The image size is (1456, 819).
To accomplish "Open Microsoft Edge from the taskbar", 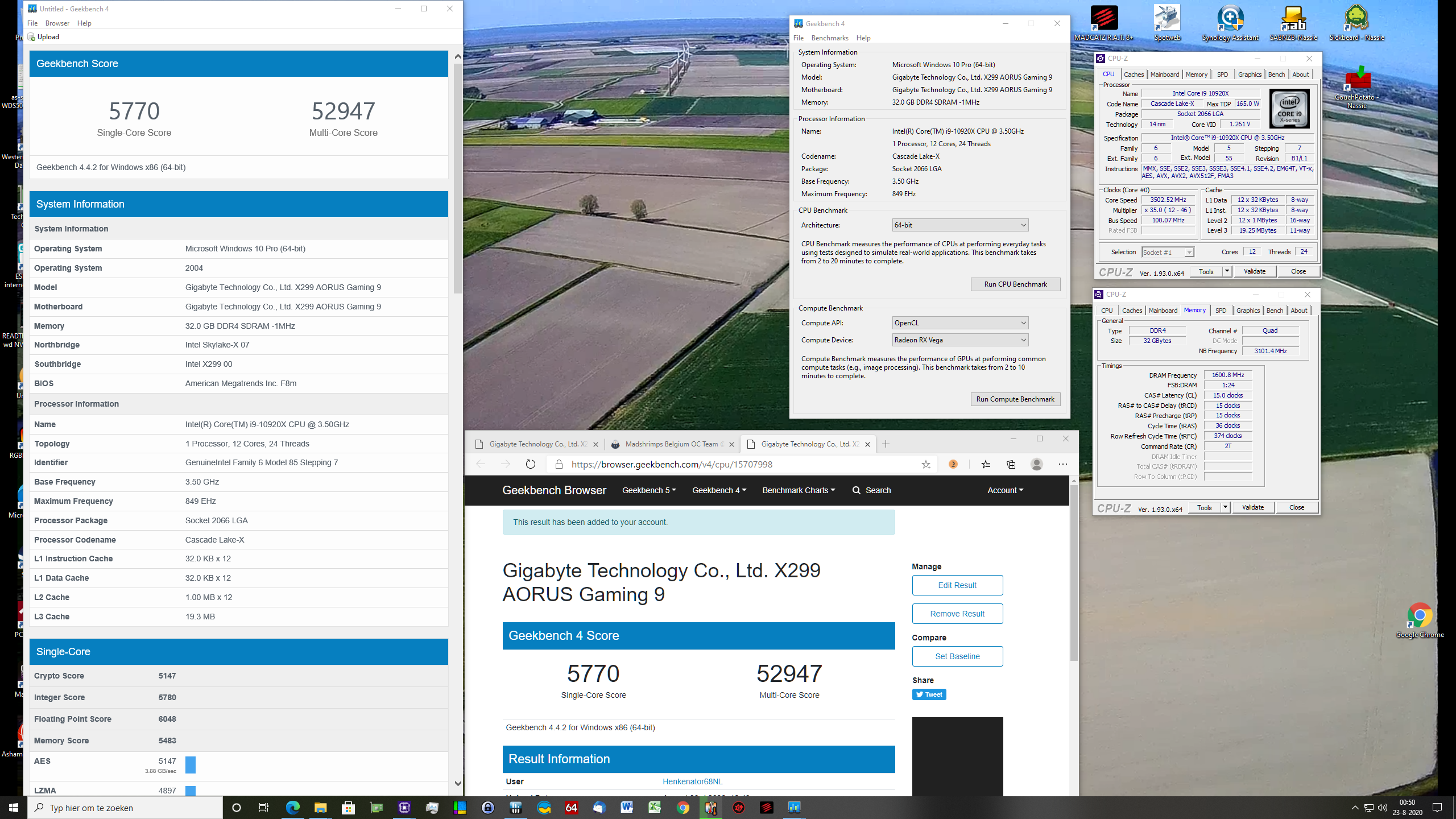I will pyautogui.click(x=292, y=808).
